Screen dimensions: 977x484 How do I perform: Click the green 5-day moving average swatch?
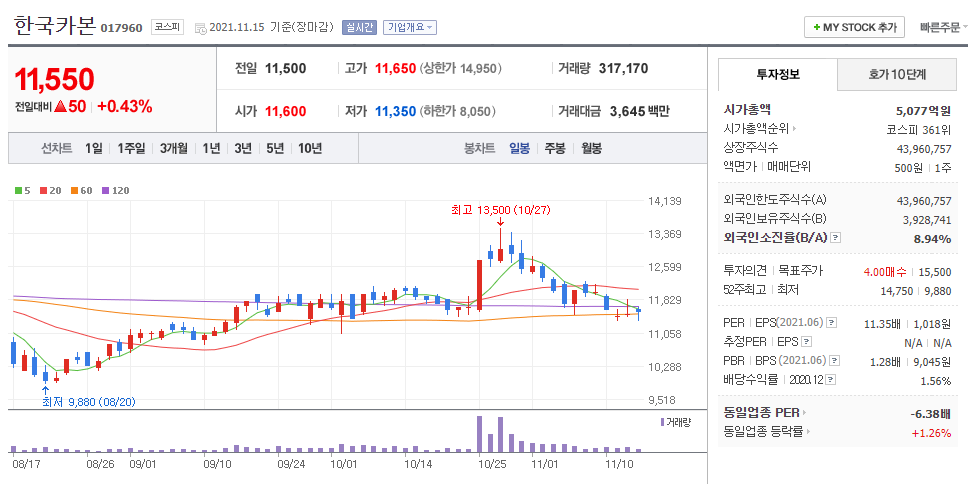point(17,191)
